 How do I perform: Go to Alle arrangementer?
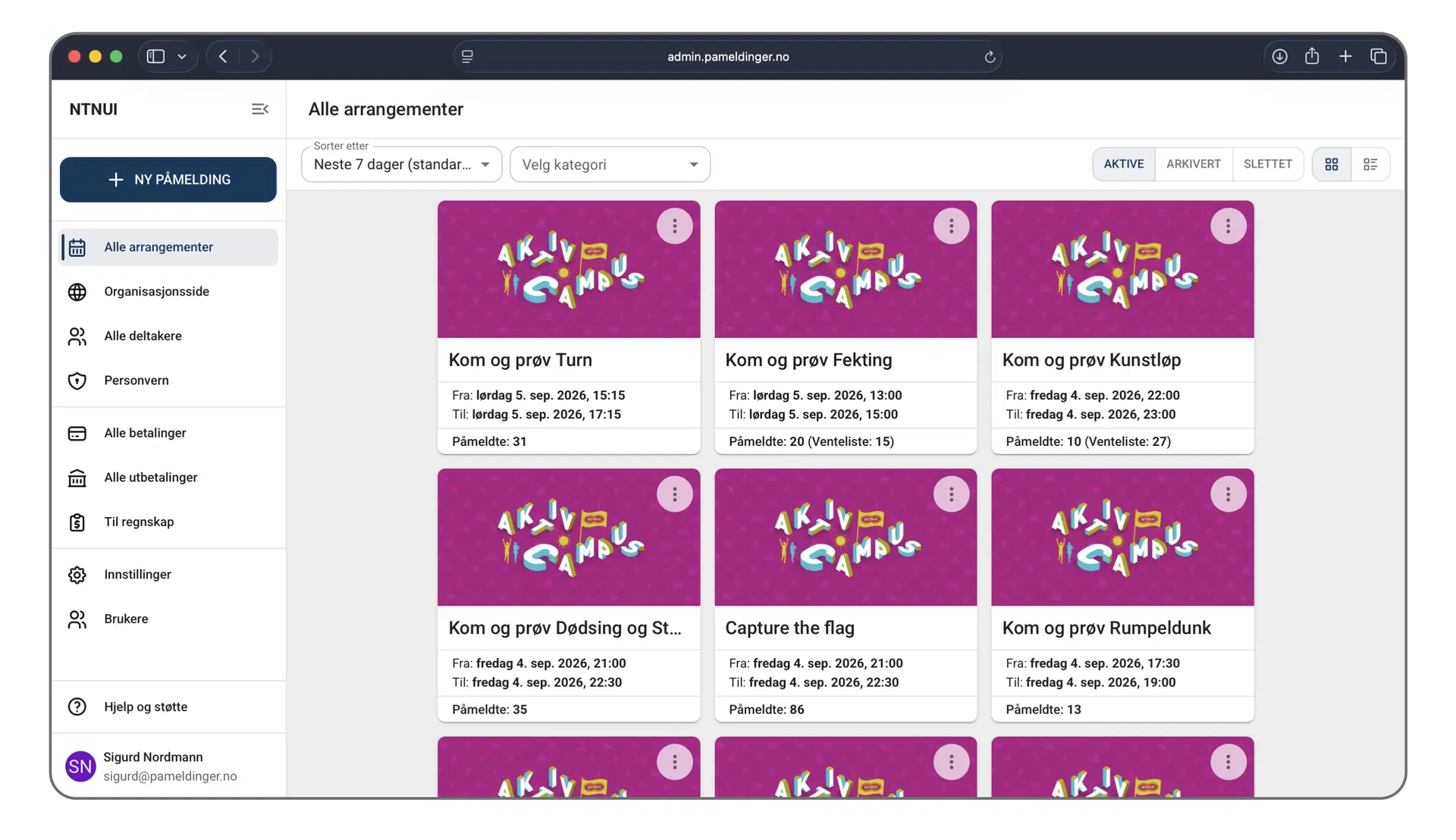pyautogui.click(x=168, y=247)
